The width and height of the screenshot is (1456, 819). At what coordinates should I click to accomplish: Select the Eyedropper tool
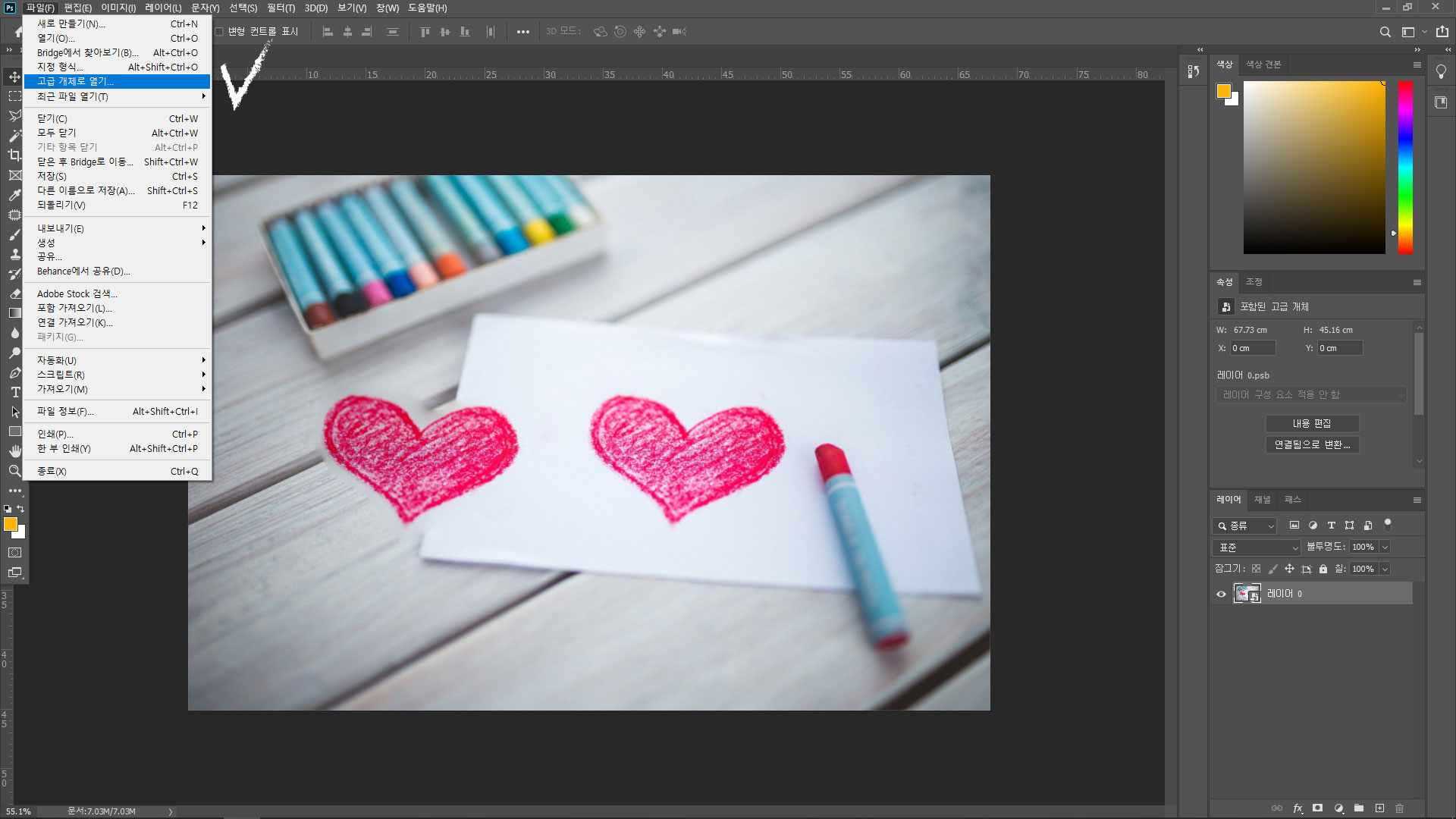click(x=14, y=195)
